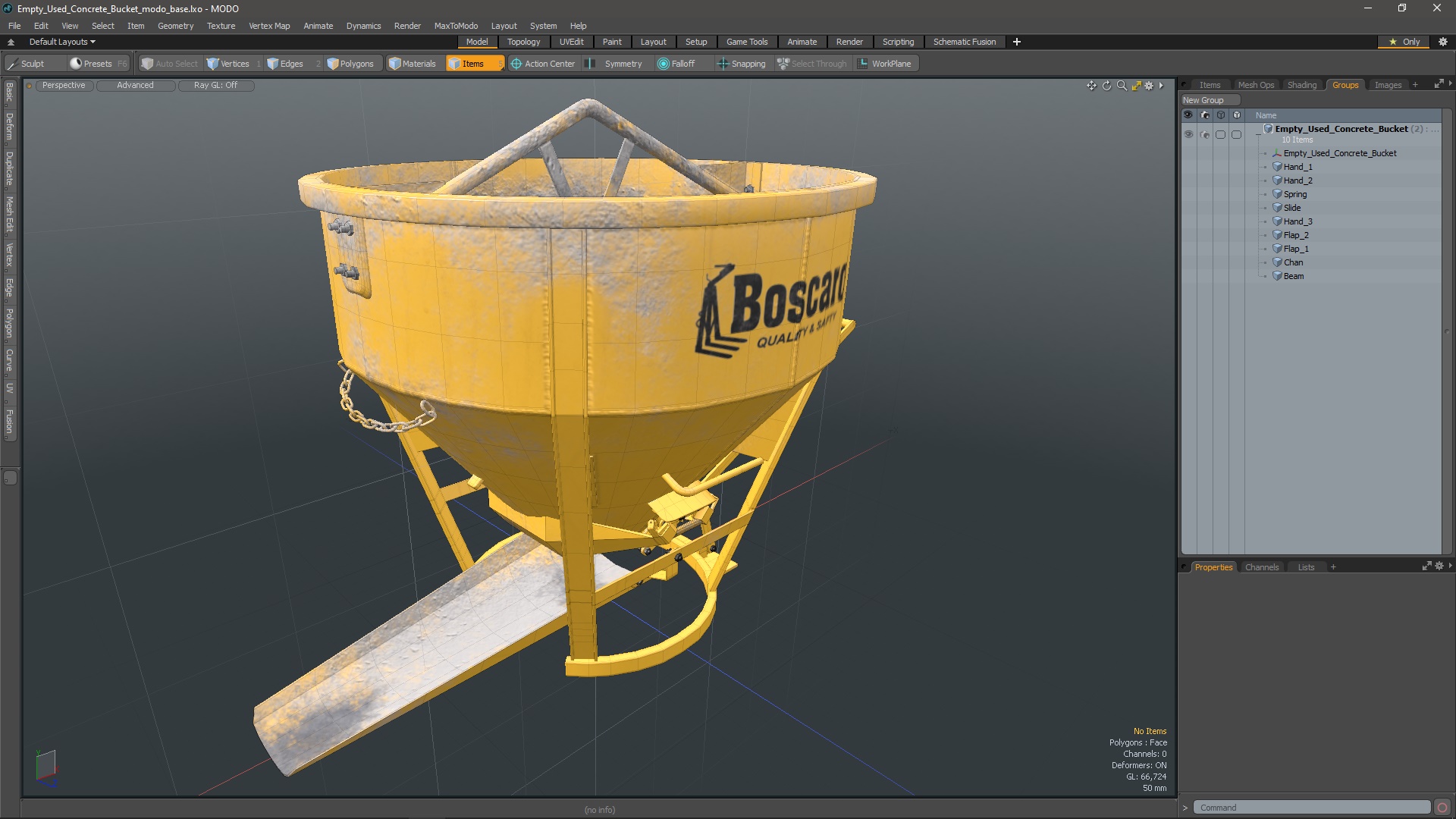
Task: Open the Action Center options
Action: click(543, 64)
